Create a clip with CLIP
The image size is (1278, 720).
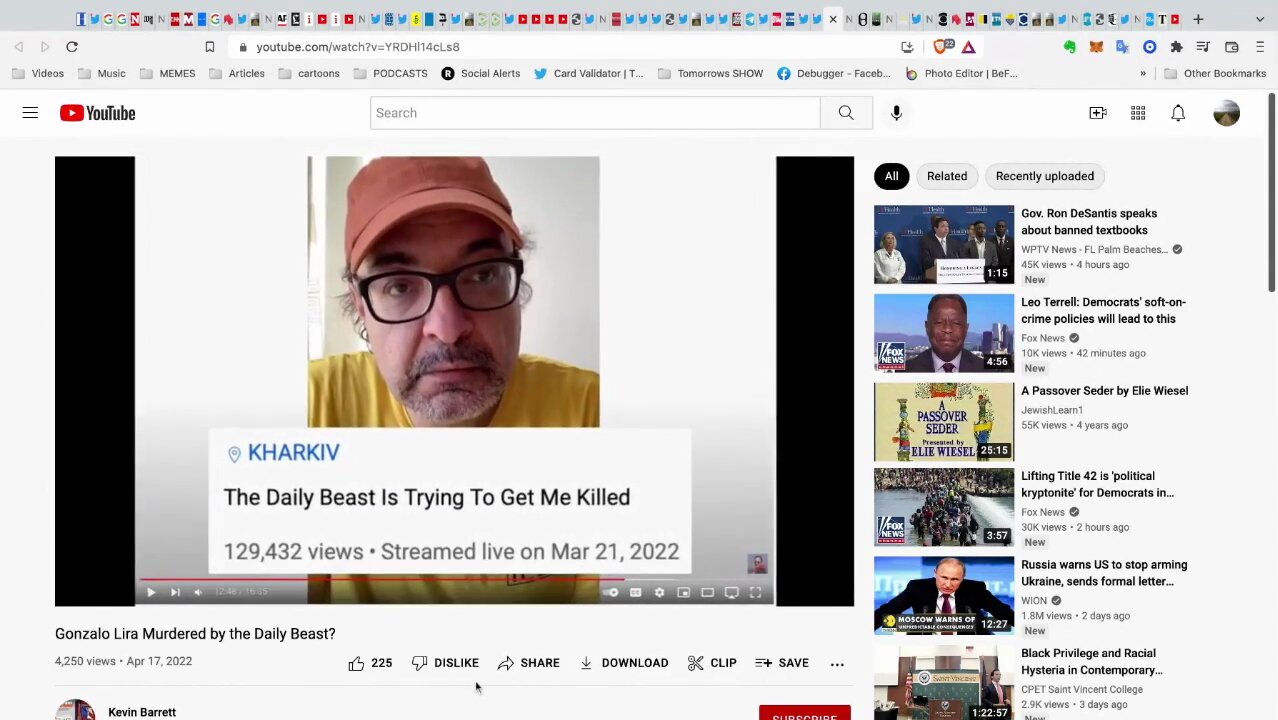click(712, 663)
